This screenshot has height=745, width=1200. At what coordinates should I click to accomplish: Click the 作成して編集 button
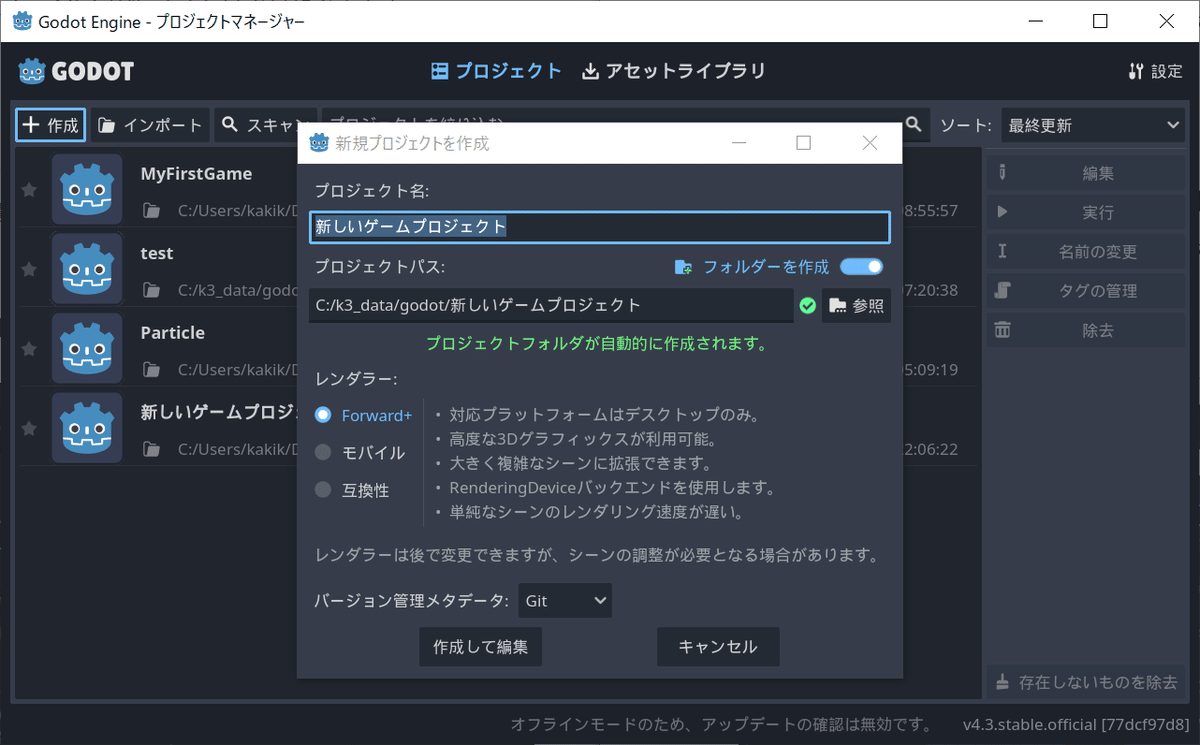480,646
